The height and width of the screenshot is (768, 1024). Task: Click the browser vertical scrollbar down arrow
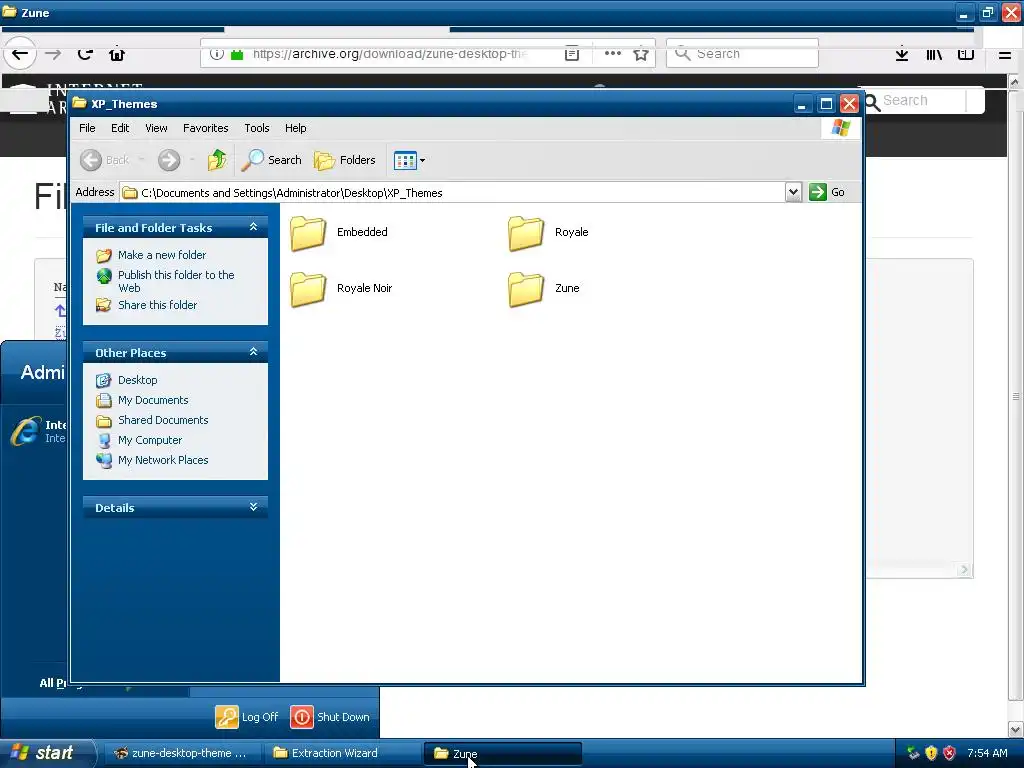1016,729
